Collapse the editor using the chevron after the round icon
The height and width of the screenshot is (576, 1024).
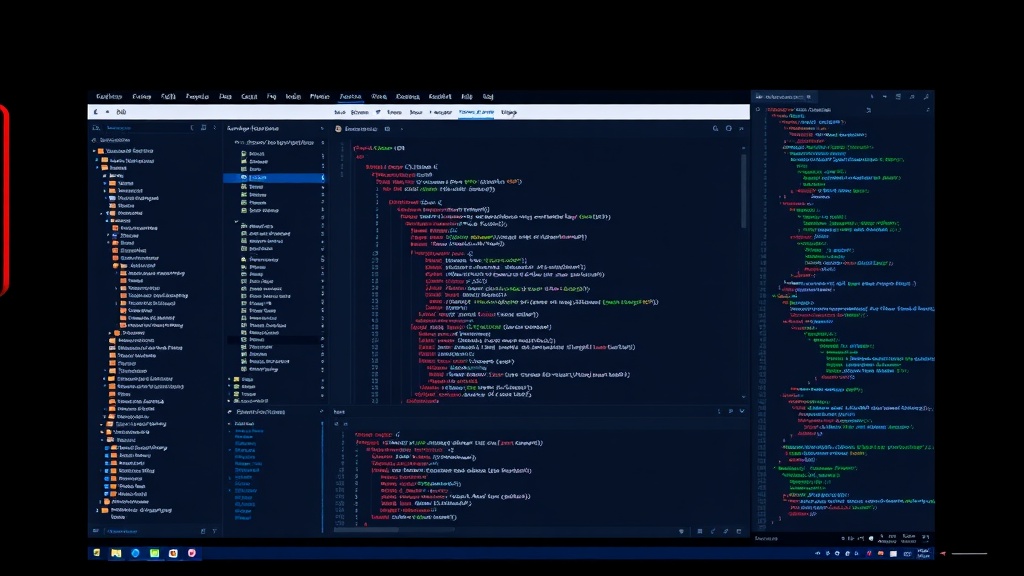click(x=741, y=129)
